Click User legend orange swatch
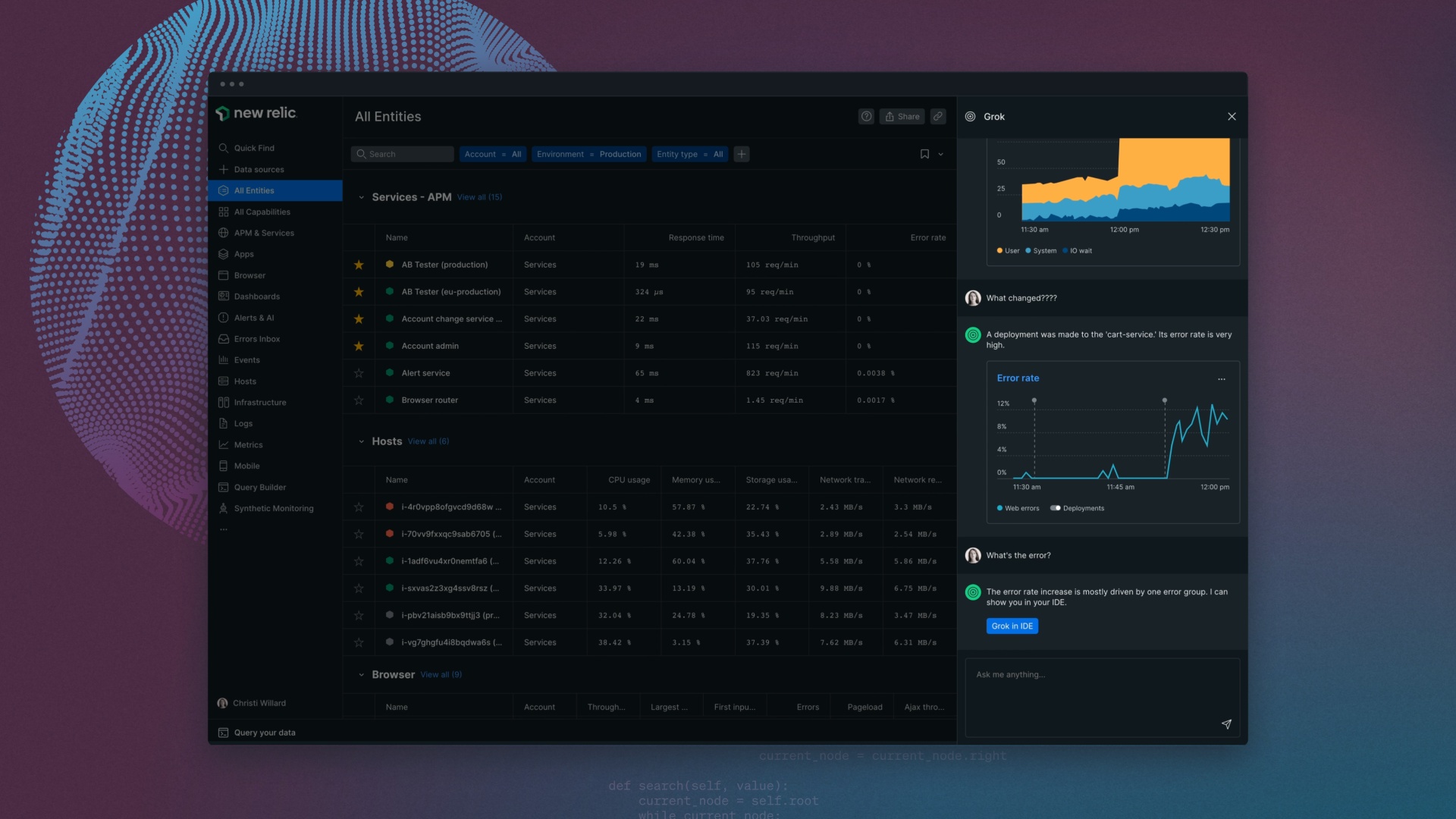 click(999, 250)
